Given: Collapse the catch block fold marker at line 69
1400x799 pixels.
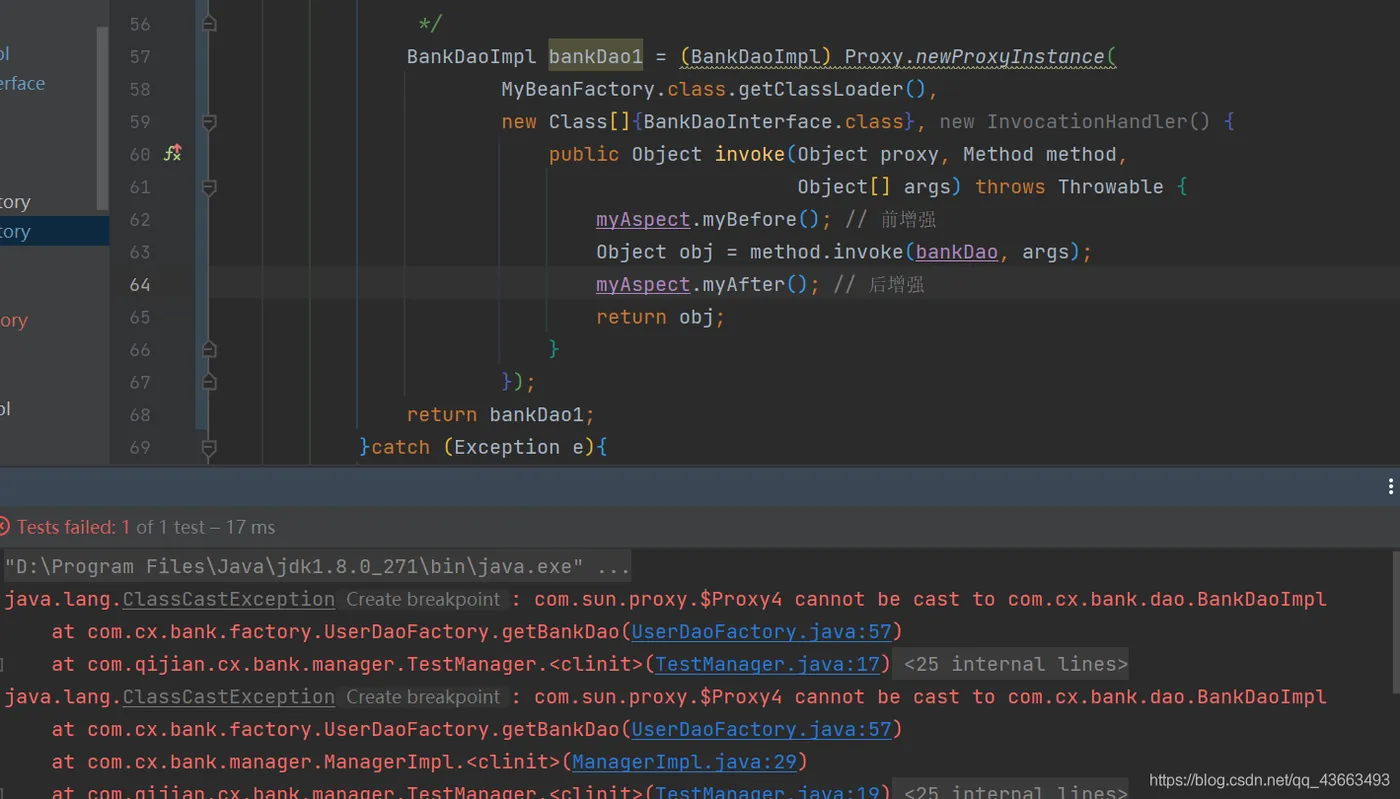Looking at the screenshot, I should point(209,447).
